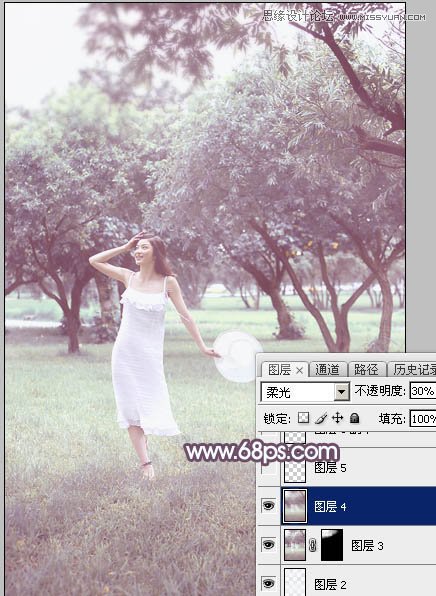Viewport: 436px width, 596px height.
Task: Select the black layer mask on 图层 3
Action: coord(332,545)
